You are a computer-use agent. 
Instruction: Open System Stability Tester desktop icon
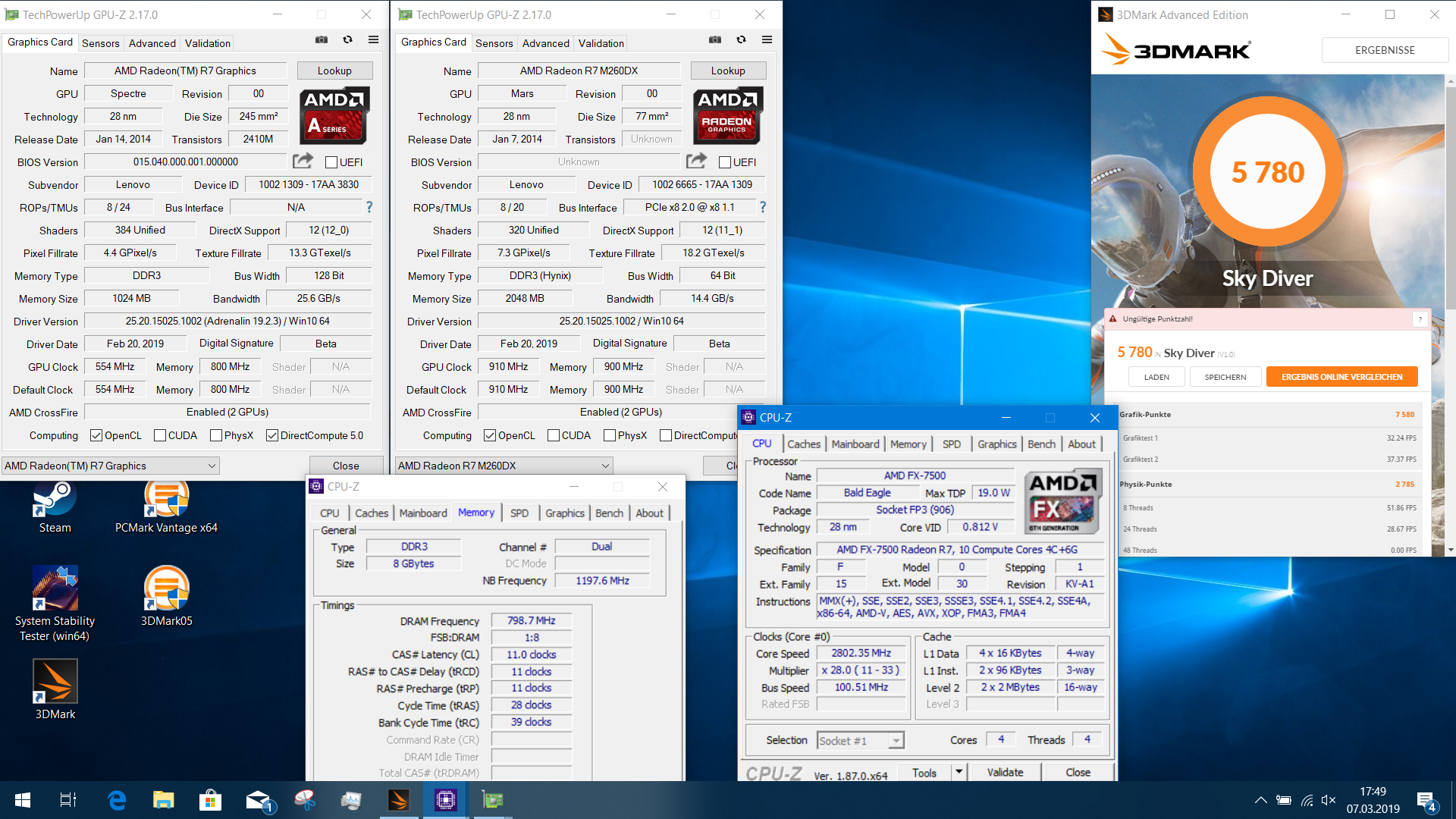(x=55, y=604)
